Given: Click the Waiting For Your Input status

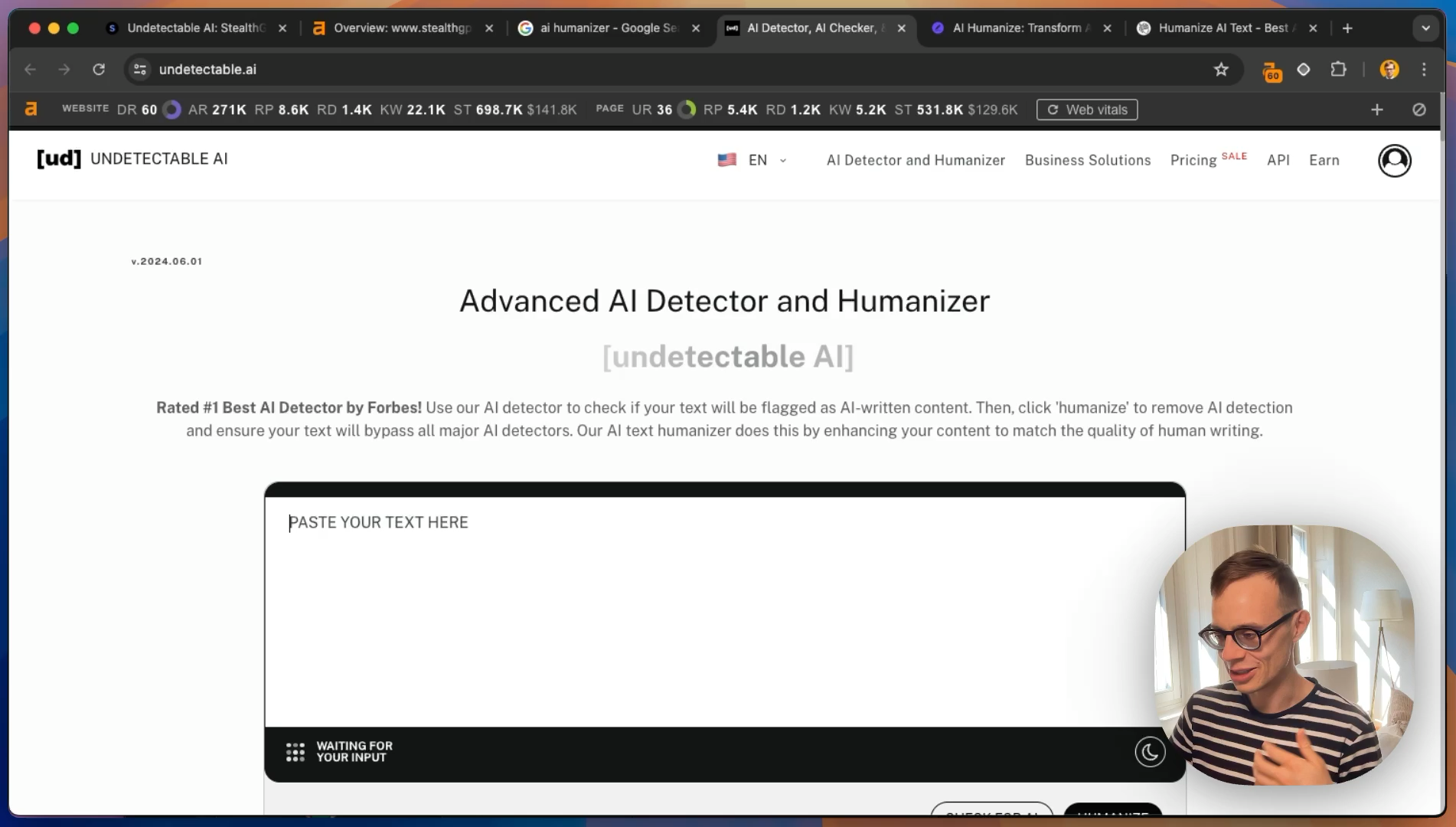Looking at the screenshot, I should 354,751.
